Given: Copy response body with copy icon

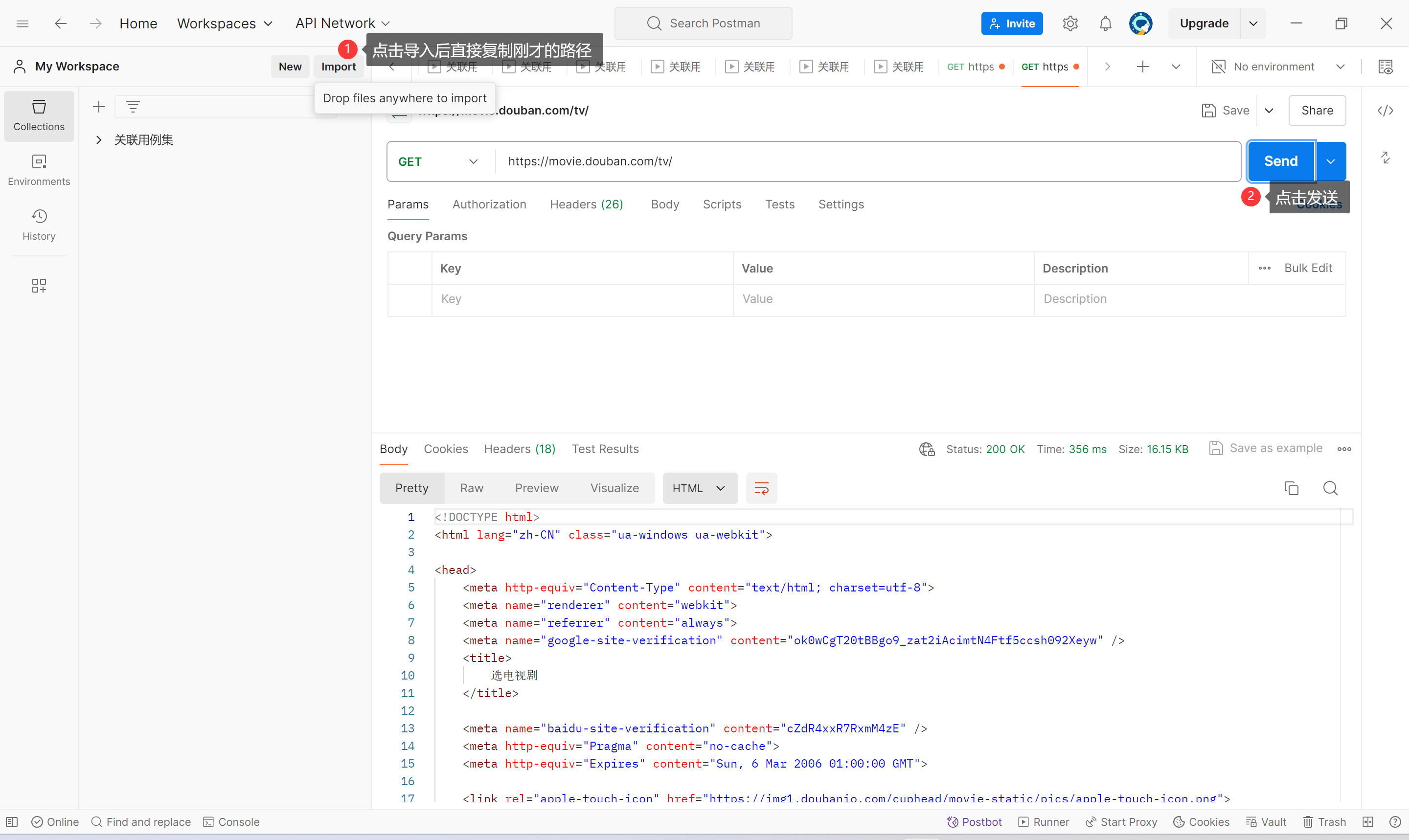Looking at the screenshot, I should coord(1291,488).
